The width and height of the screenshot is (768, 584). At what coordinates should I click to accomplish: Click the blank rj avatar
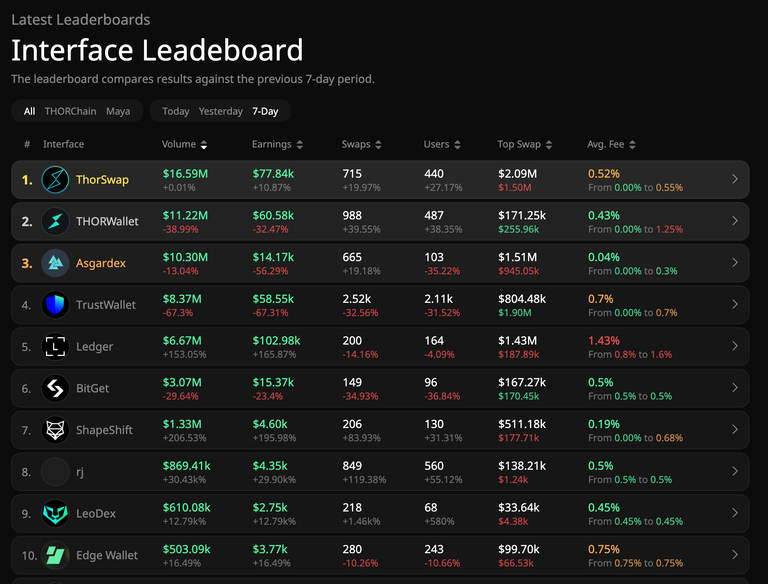(x=55, y=472)
